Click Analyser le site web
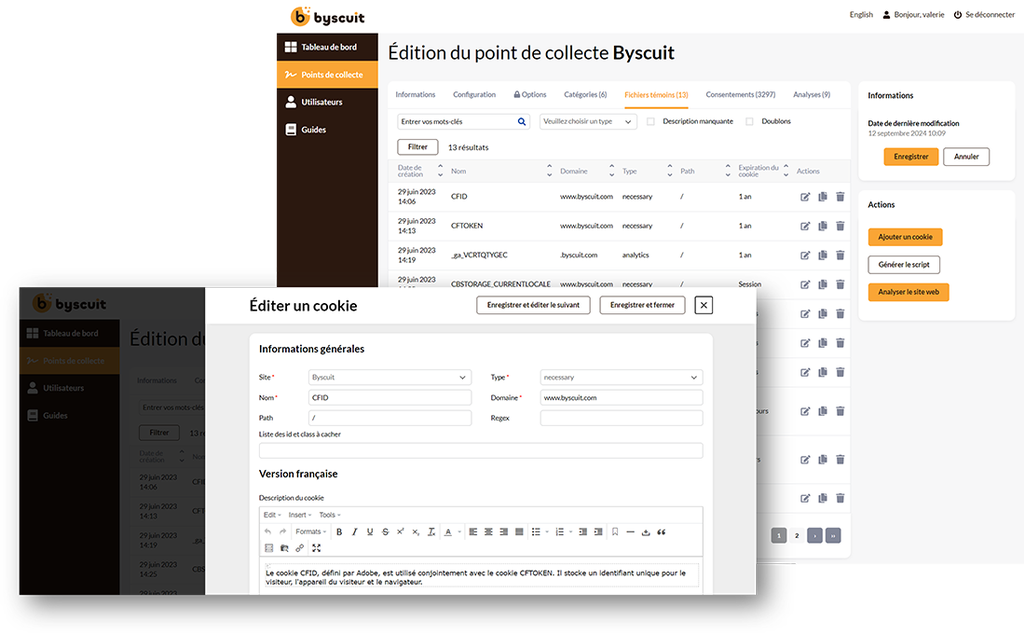Viewport: 1024px width, 634px height. 908,292
